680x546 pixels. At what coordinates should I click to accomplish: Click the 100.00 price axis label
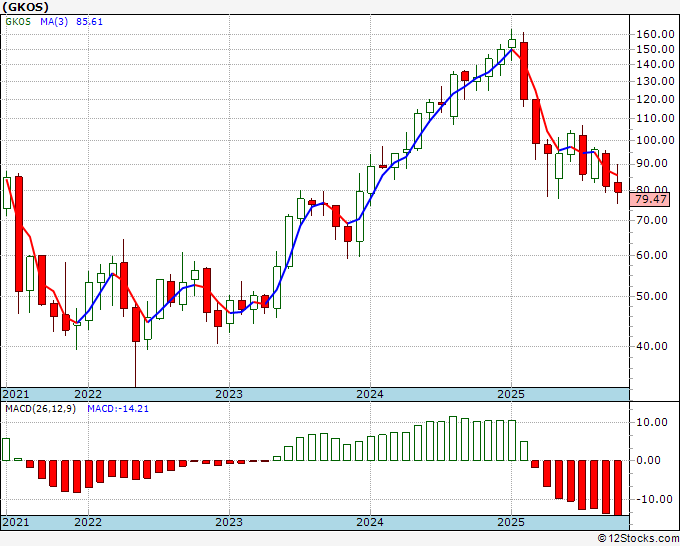tap(655, 140)
